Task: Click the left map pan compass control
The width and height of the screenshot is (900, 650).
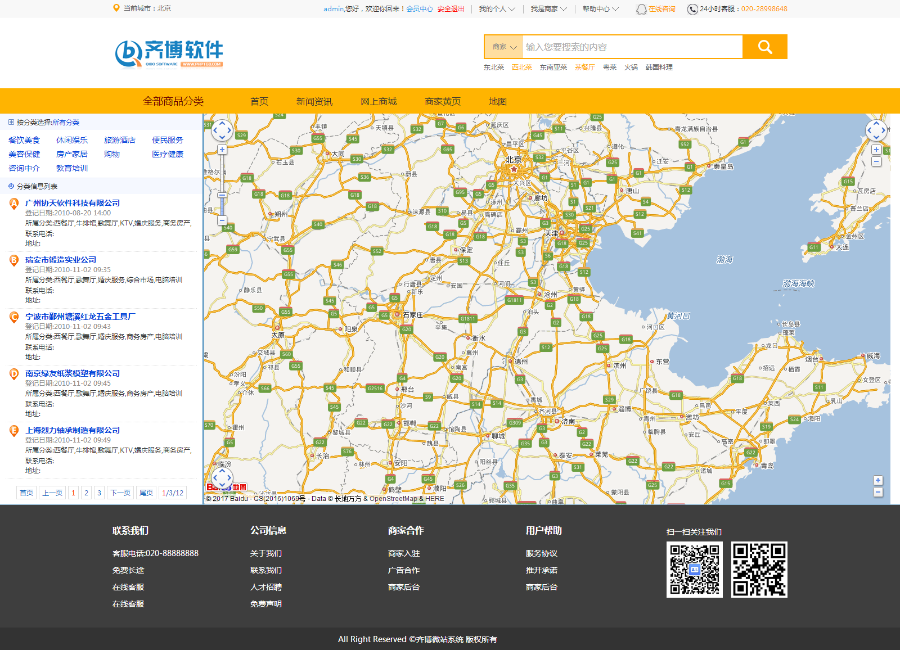Action: tap(222, 130)
